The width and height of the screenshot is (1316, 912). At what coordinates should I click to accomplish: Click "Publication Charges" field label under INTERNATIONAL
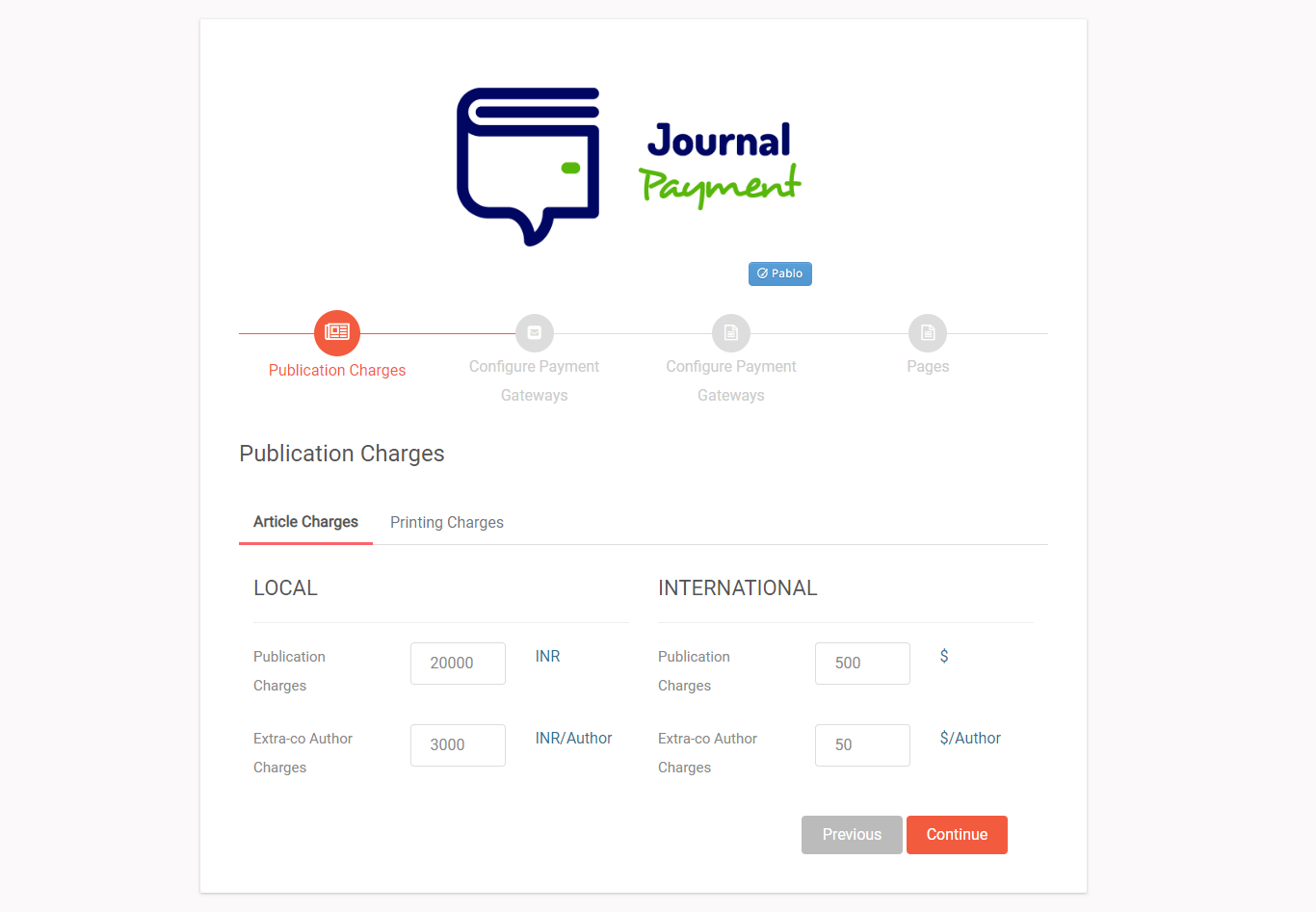[694, 671]
